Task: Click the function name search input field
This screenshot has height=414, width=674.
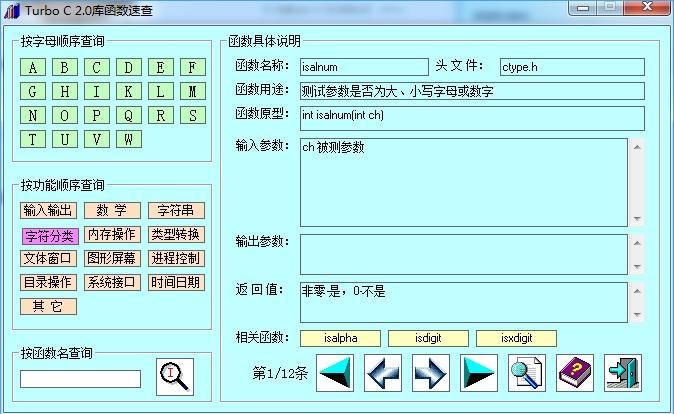Action: (80, 379)
